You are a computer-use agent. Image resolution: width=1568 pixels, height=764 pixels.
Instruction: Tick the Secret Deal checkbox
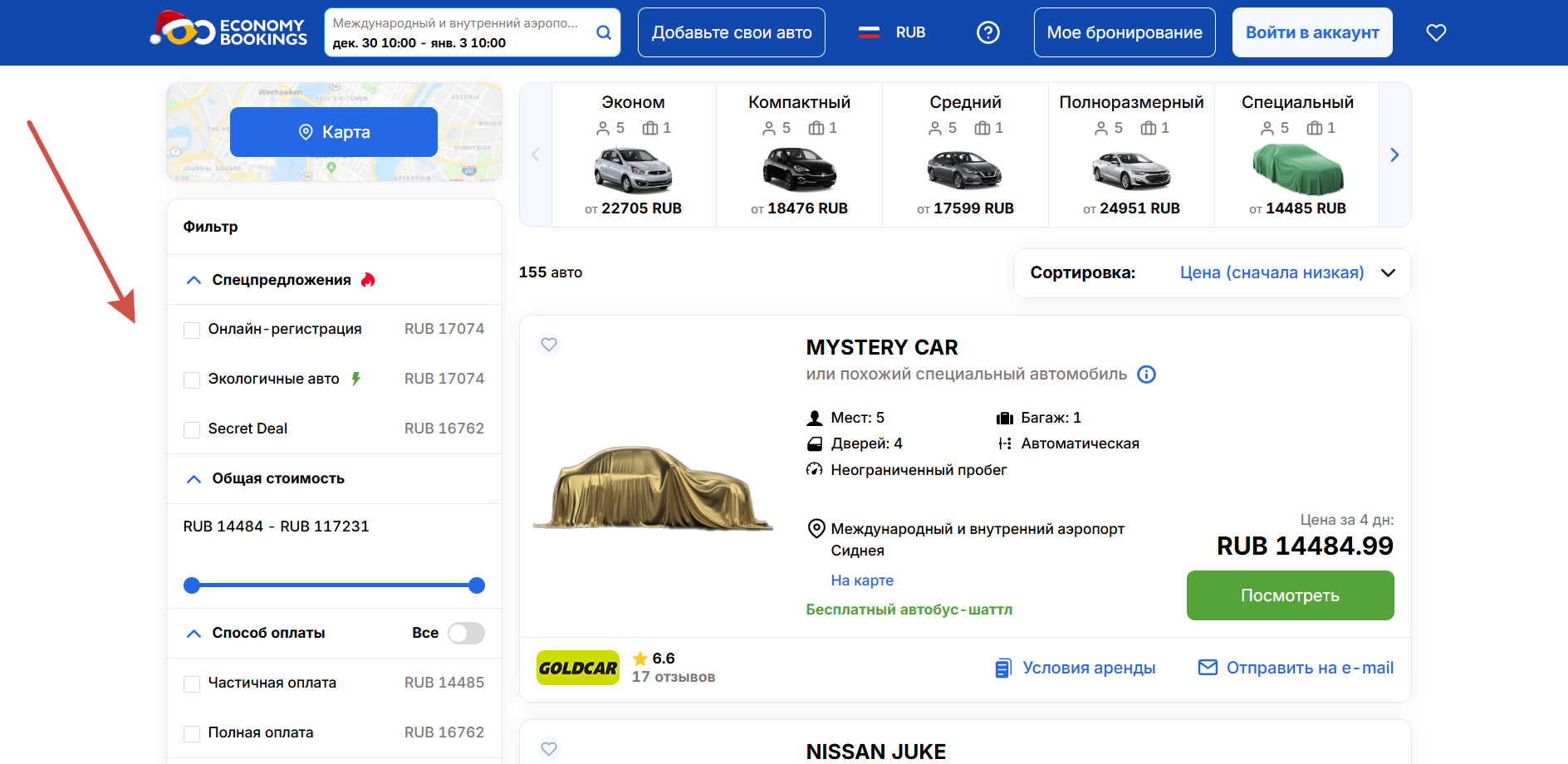pos(192,429)
